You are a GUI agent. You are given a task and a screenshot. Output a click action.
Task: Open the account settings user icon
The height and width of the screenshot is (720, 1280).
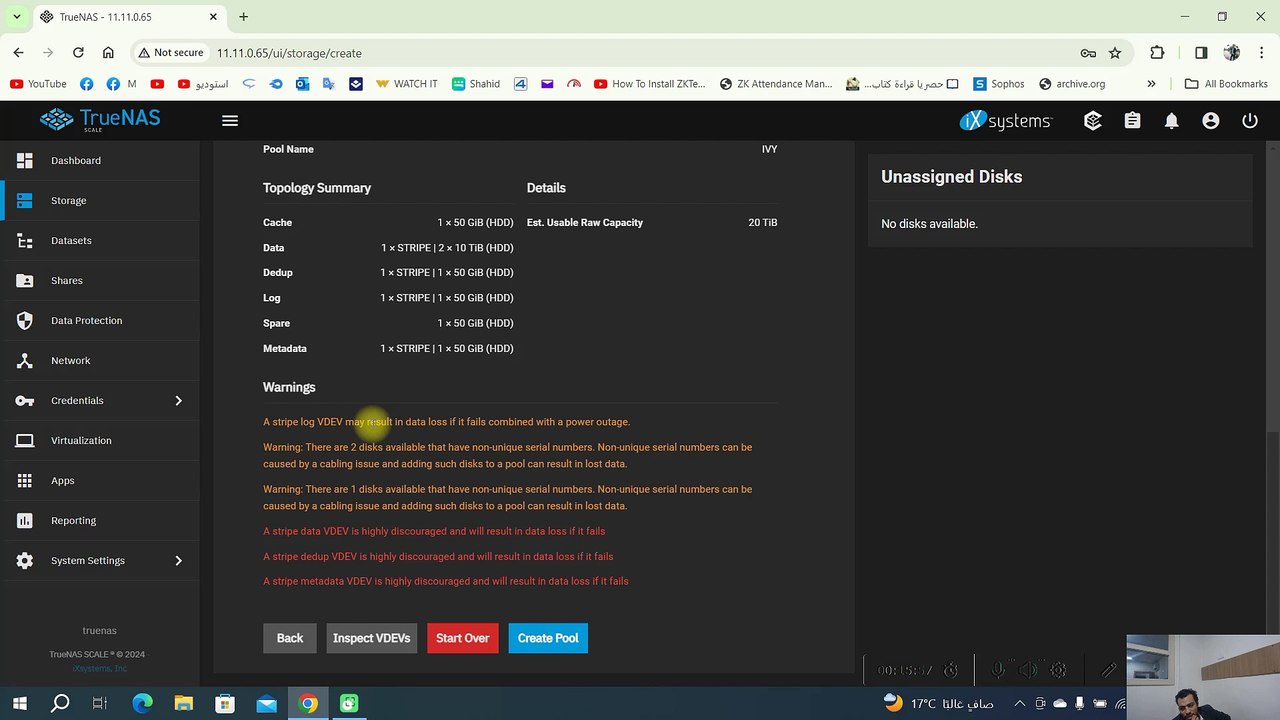[1211, 121]
